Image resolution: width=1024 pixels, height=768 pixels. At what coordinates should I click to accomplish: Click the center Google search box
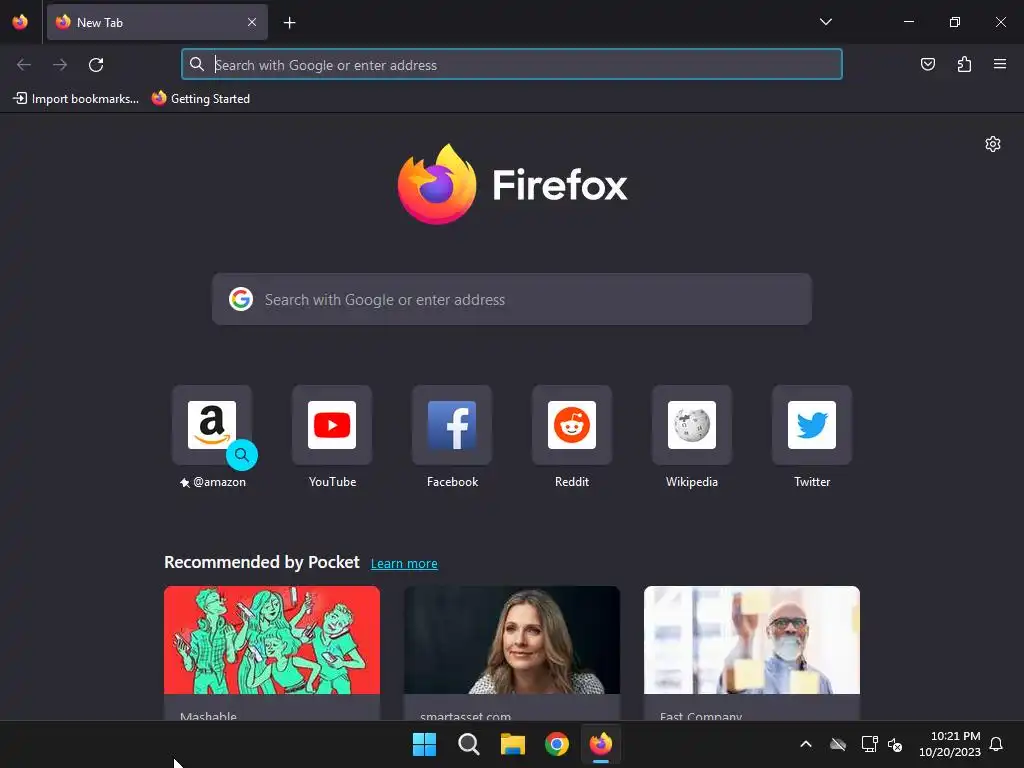point(512,299)
